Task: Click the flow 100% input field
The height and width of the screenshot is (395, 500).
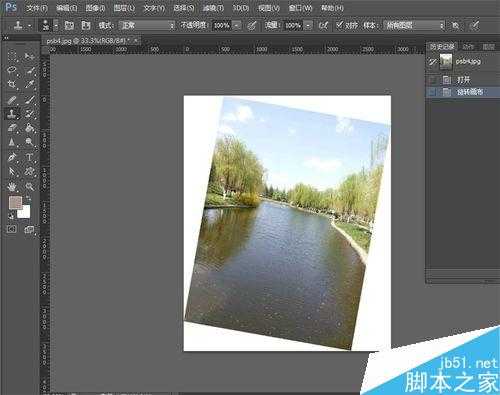Action: pos(294,26)
